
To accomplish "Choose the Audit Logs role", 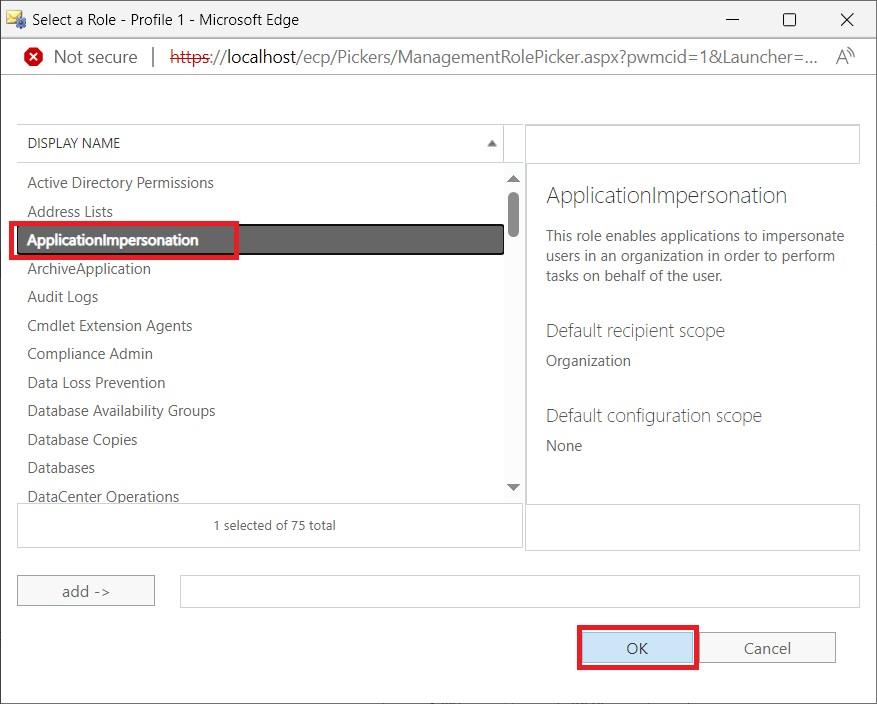I will [x=62, y=297].
